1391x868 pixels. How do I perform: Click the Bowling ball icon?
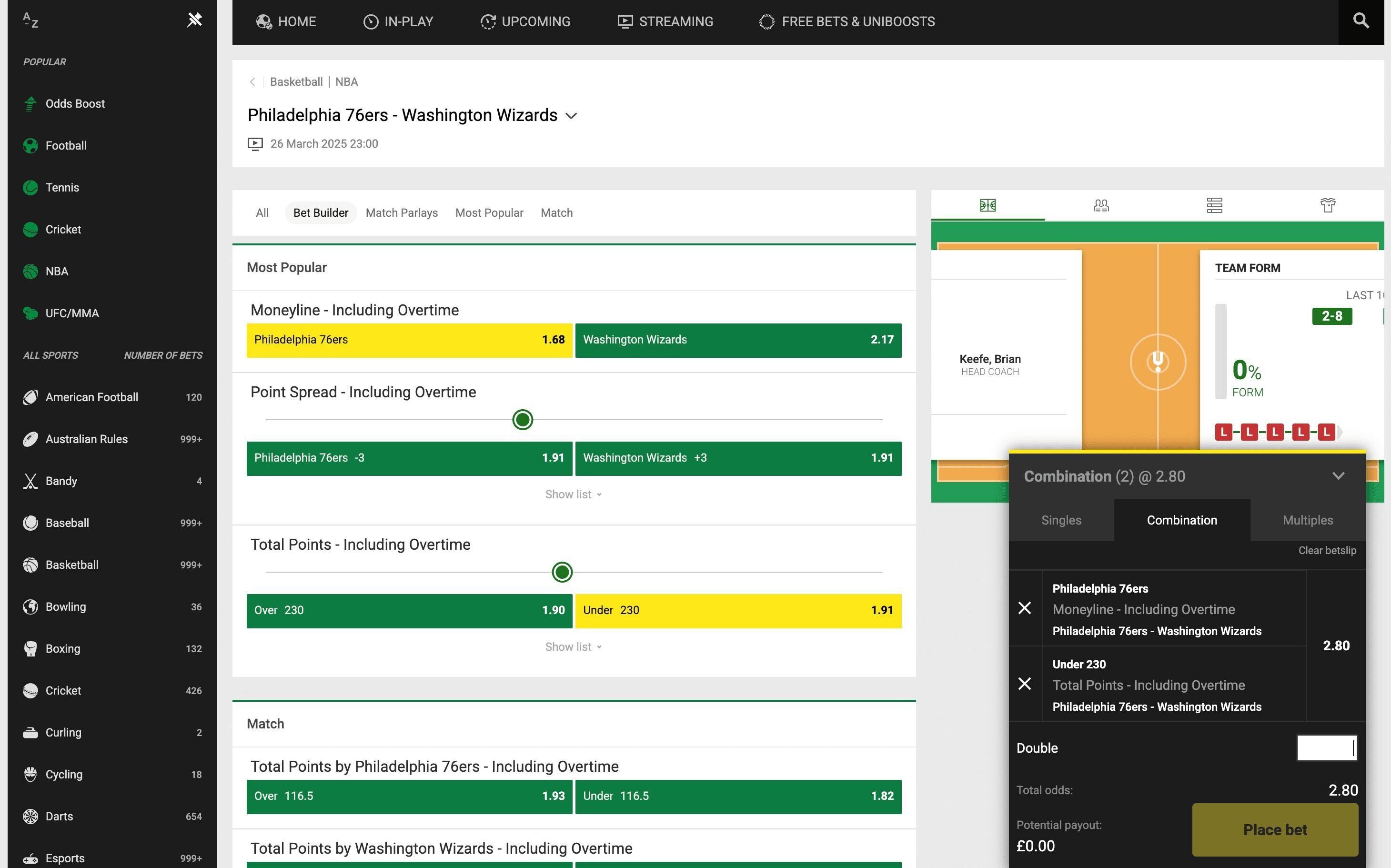tap(30, 607)
